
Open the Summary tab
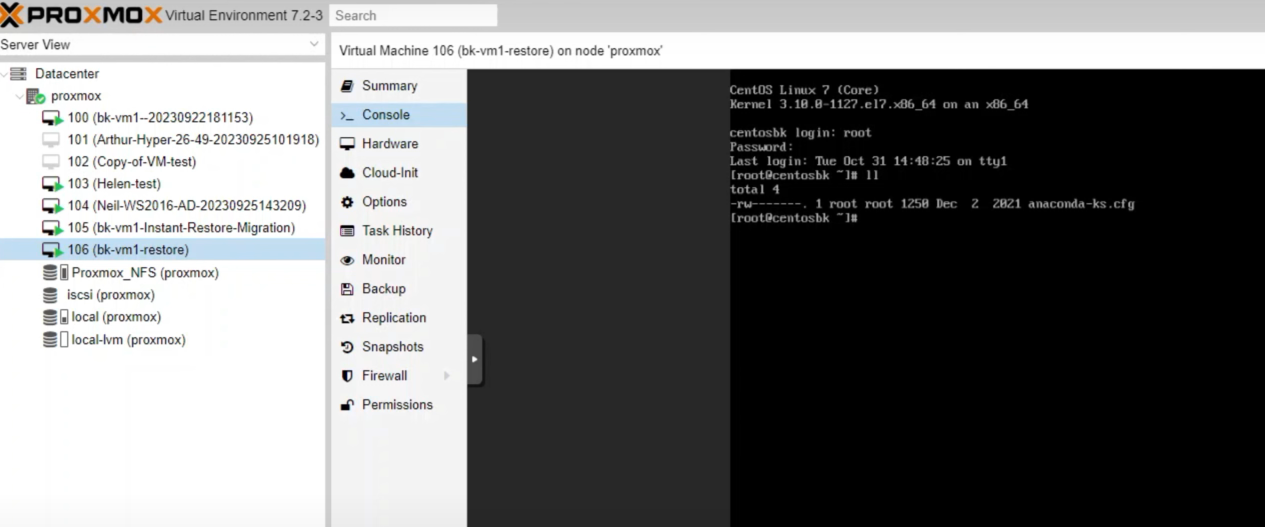click(399, 86)
